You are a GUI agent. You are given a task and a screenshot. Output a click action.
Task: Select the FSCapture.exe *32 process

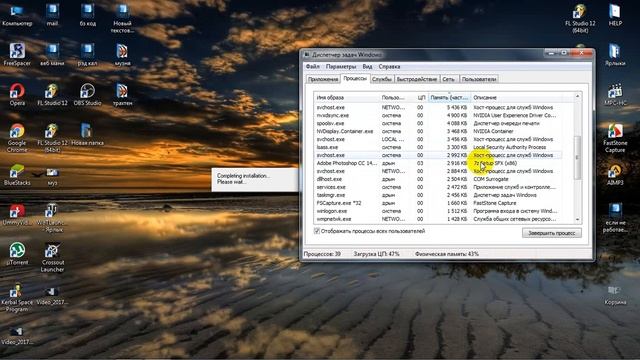click(438, 203)
